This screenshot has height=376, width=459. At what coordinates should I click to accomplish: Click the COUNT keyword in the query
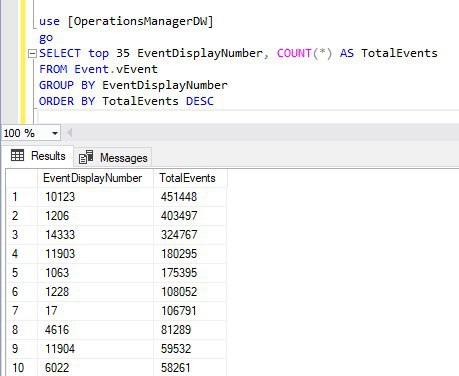click(x=294, y=53)
